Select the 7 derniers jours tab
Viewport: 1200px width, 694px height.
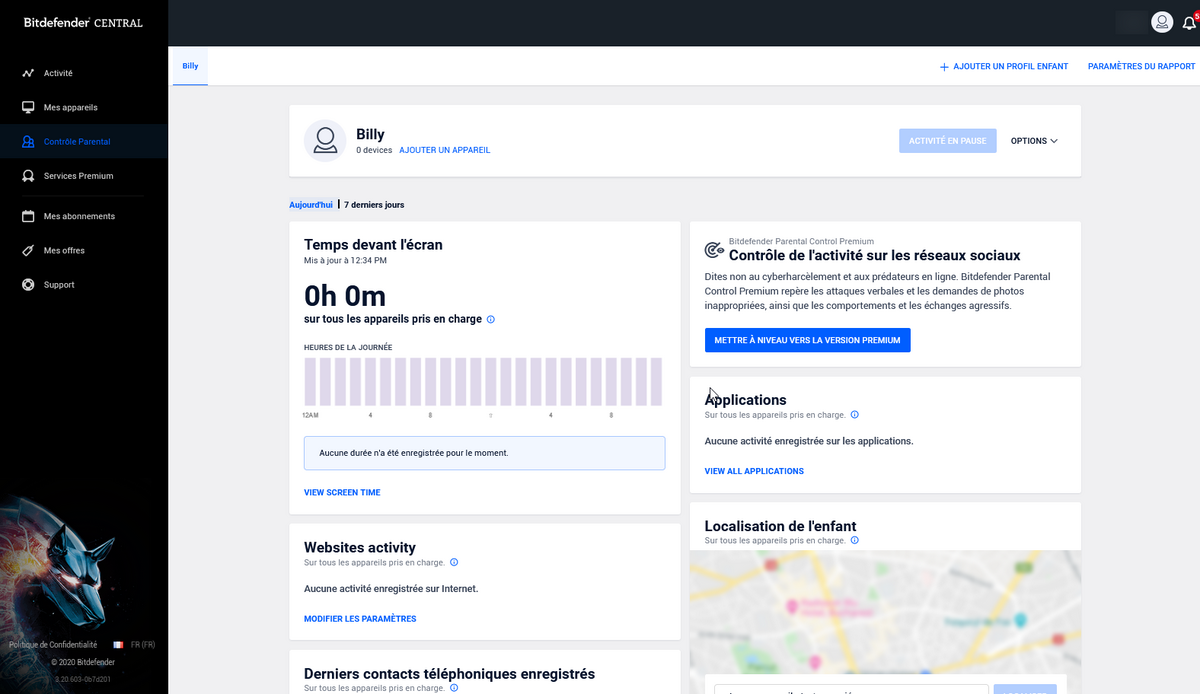374,204
